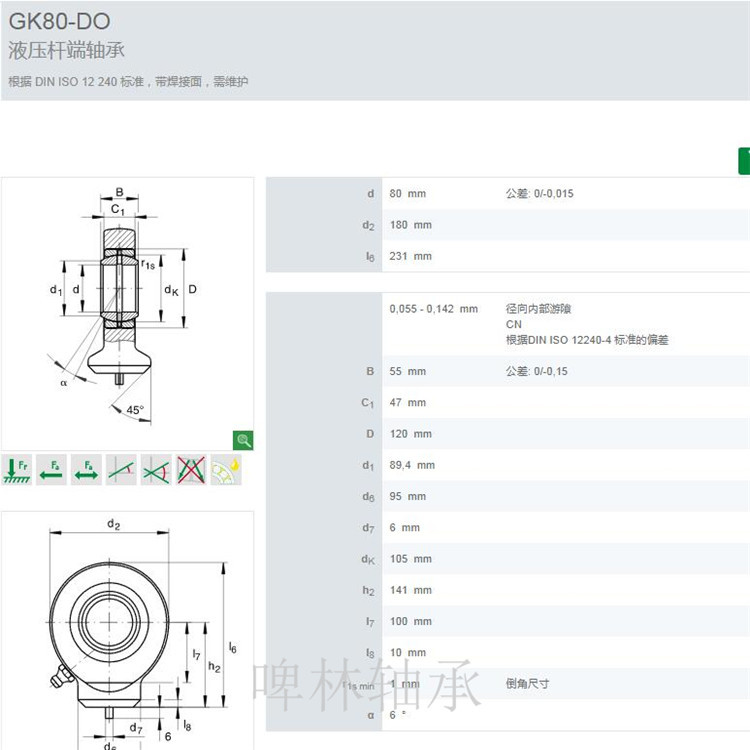Viewport: 750px width, 750px height.
Task: Select the l6 value '231 mm'
Action: point(410,256)
